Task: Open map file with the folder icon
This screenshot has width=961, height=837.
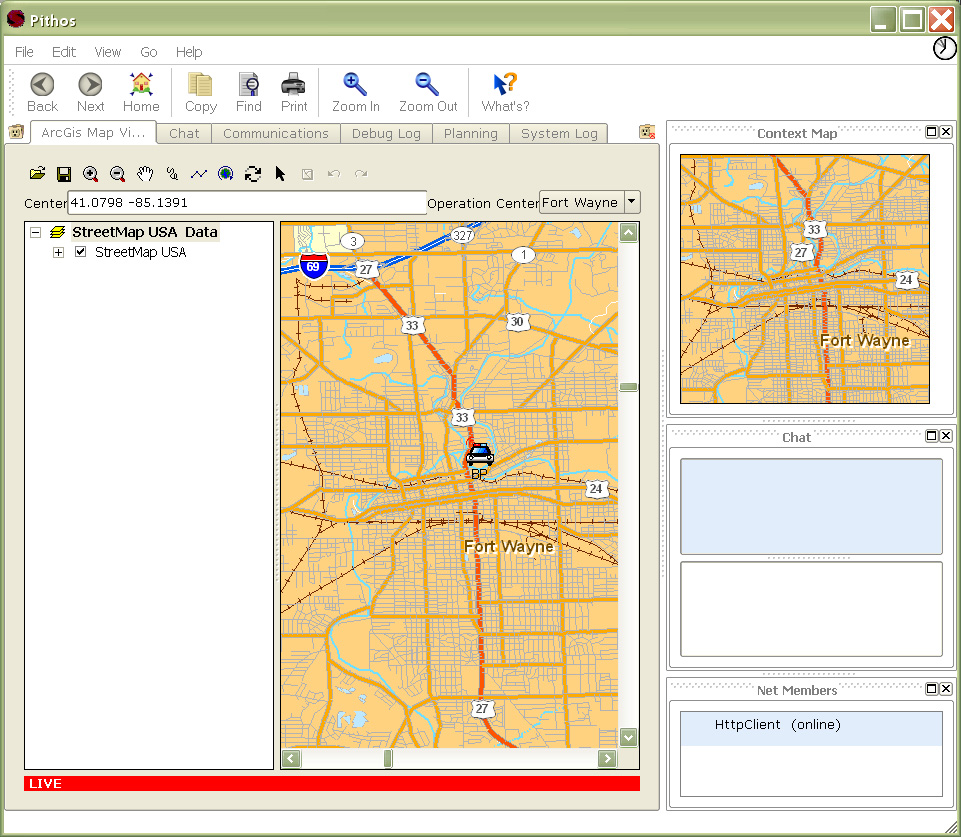Action: coord(37,173)
